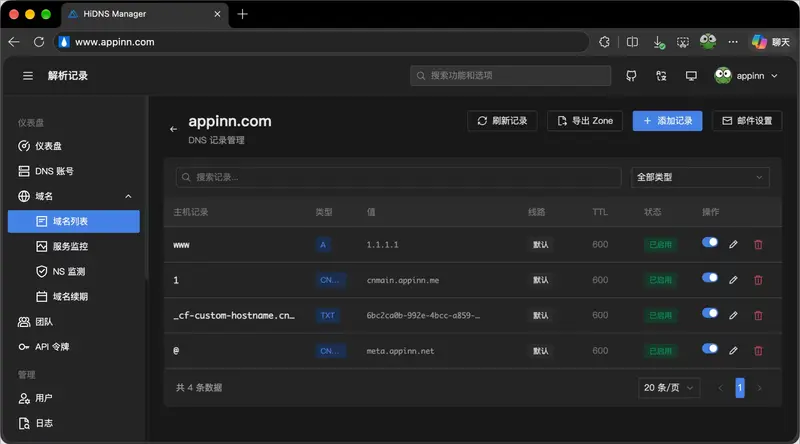Delete the www record with trash icon

758,244
